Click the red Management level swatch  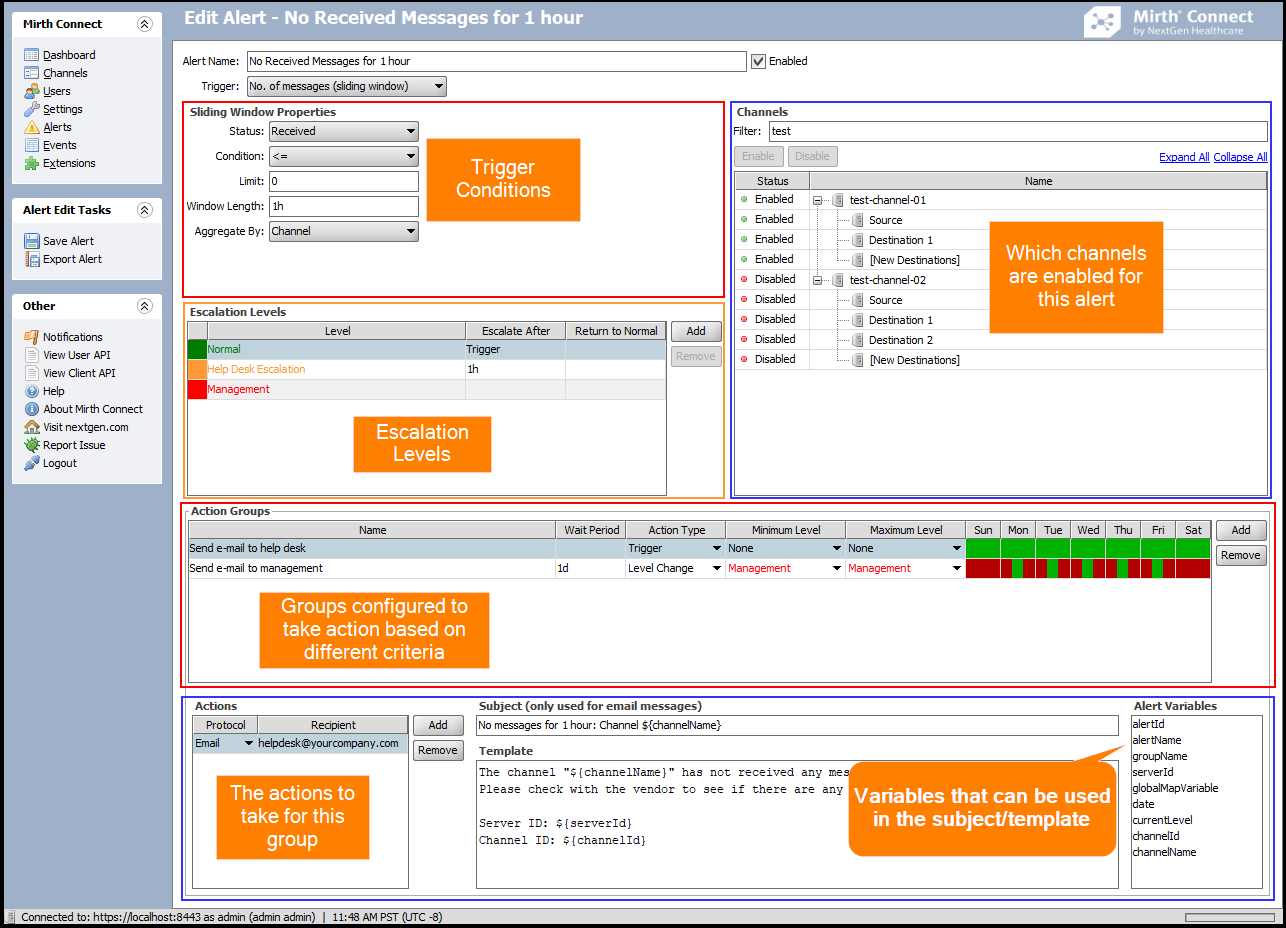tap(197, 390)
